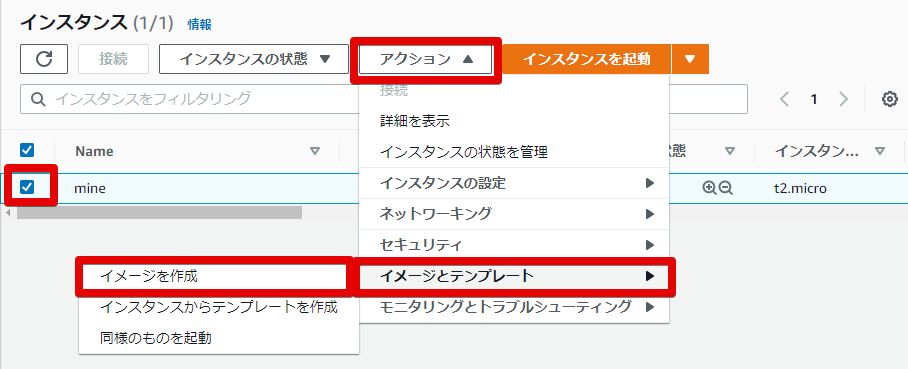The height and width of the screenshot is (369, 908).
Task: Collapse the アクション dropdown menu
Action: 426,59
